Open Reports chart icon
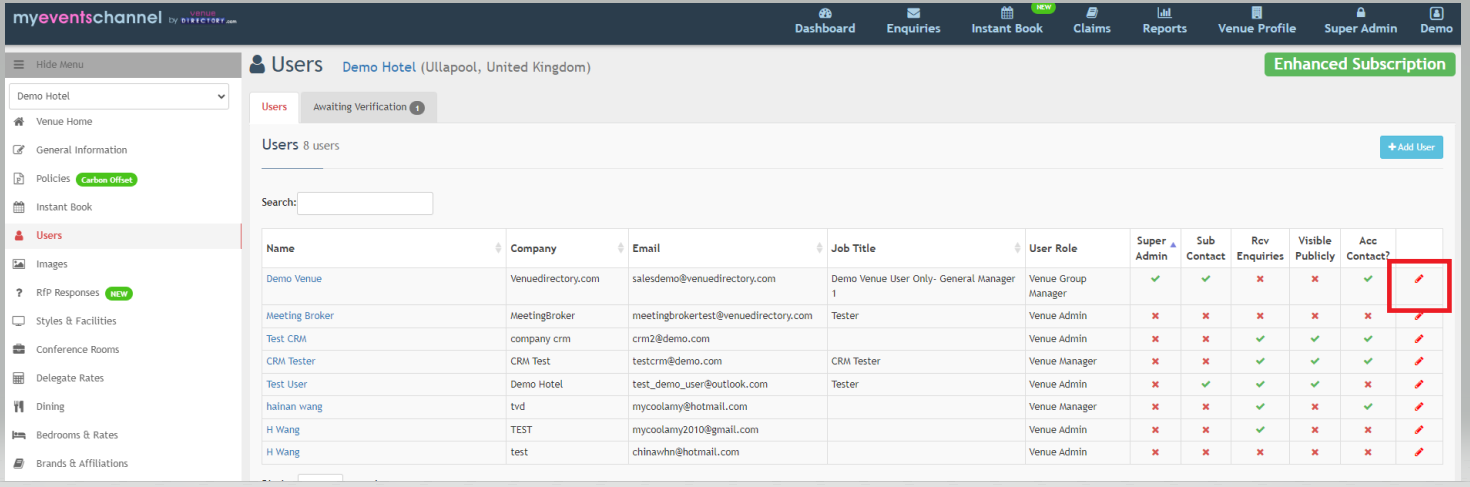Image resolution: width=1470 pixels, height=487 pixels. point(1164,13)
